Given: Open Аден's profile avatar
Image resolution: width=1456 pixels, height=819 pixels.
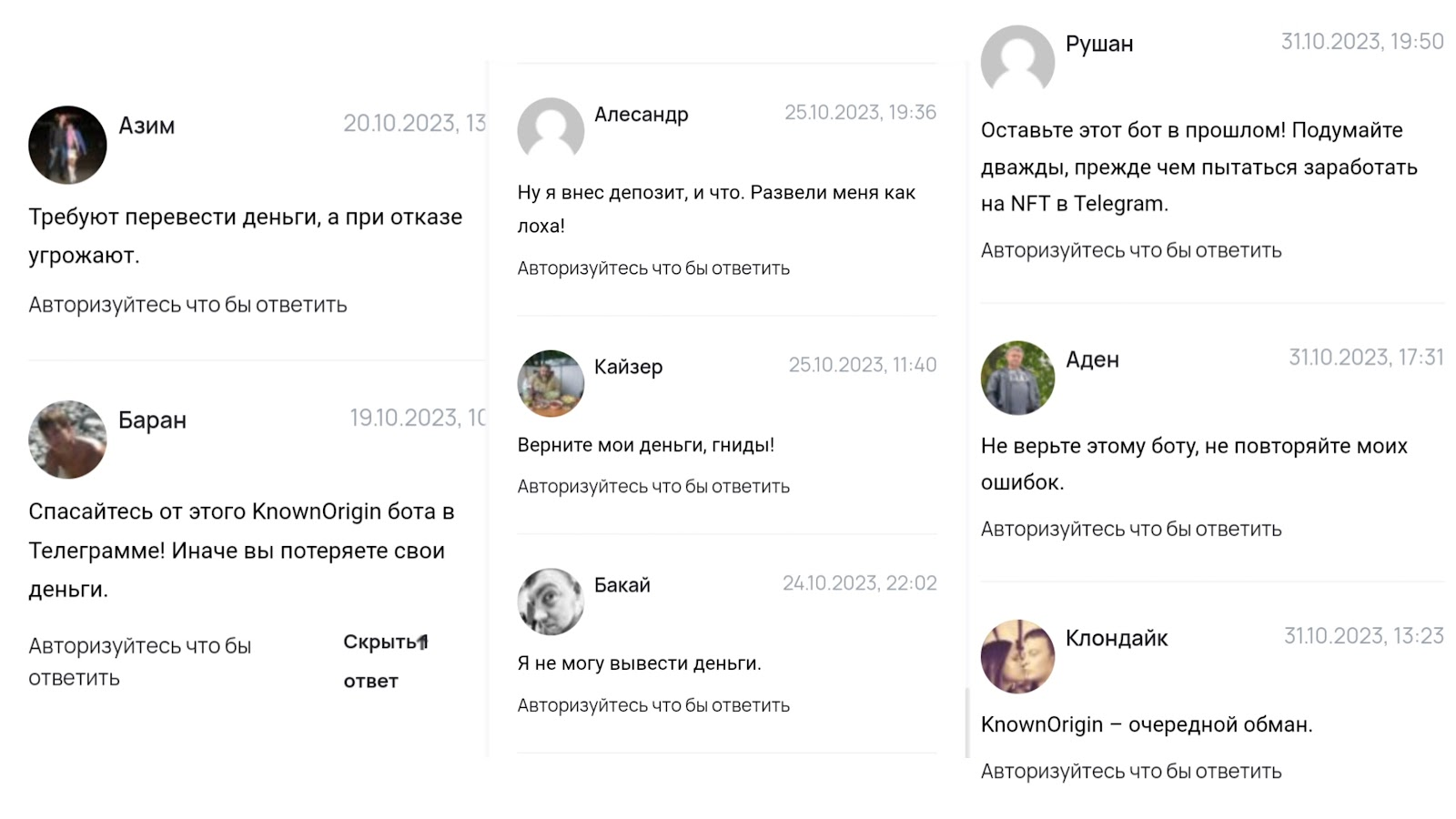Looking at the screenshot, I should (x=1017, y=378).
